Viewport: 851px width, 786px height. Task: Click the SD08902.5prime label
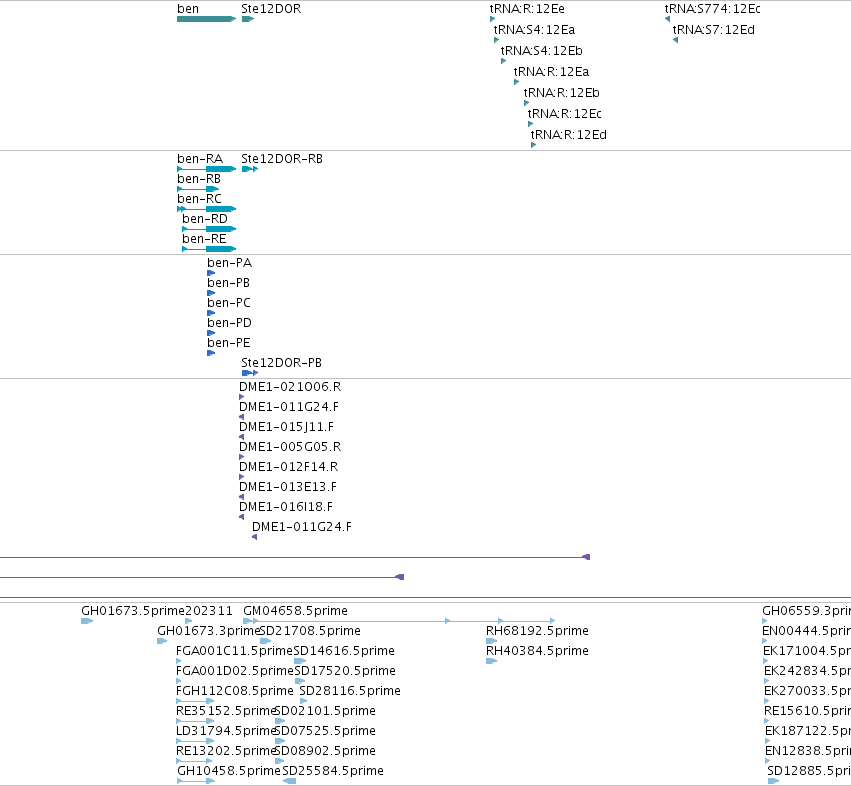tap(326, 751)
